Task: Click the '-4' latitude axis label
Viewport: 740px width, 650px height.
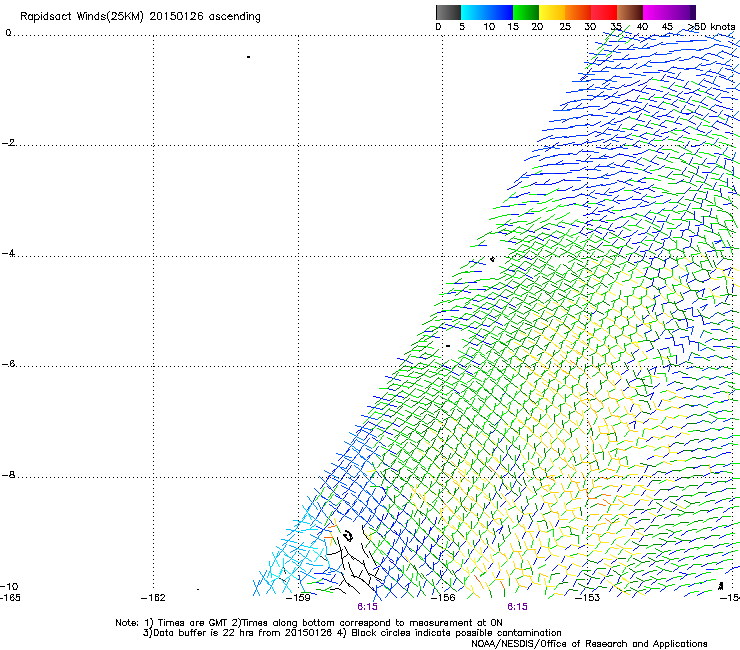Action: (8, 253)
